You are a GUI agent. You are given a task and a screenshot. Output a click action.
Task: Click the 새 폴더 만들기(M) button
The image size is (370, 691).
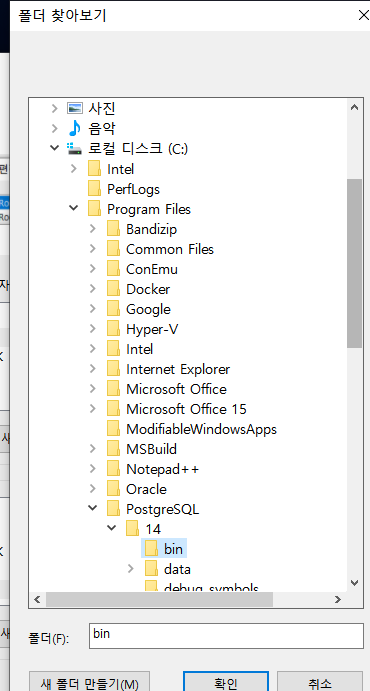pos(89,681)
